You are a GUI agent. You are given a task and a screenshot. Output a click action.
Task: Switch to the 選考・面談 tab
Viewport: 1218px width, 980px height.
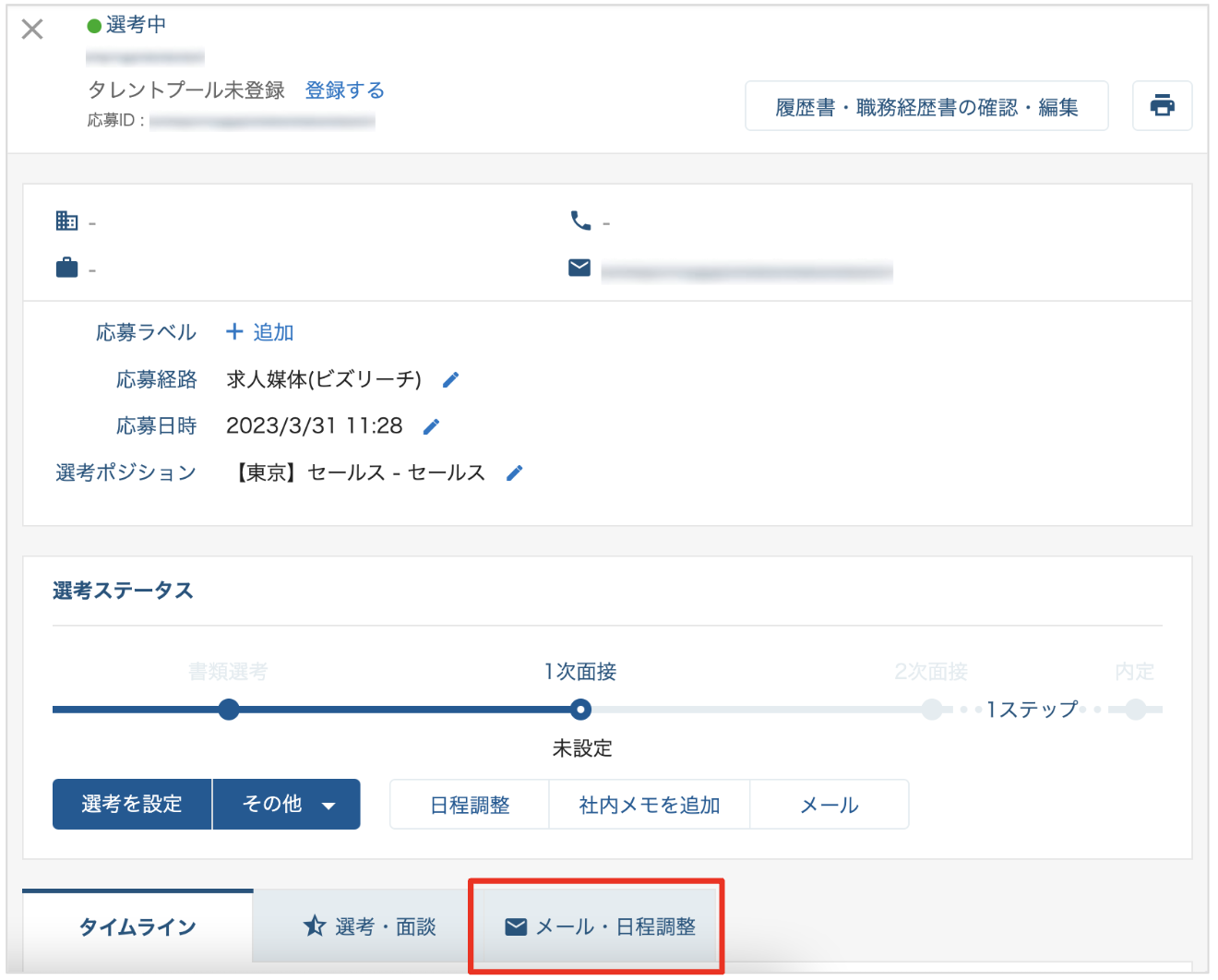click(x=369, y=926)
